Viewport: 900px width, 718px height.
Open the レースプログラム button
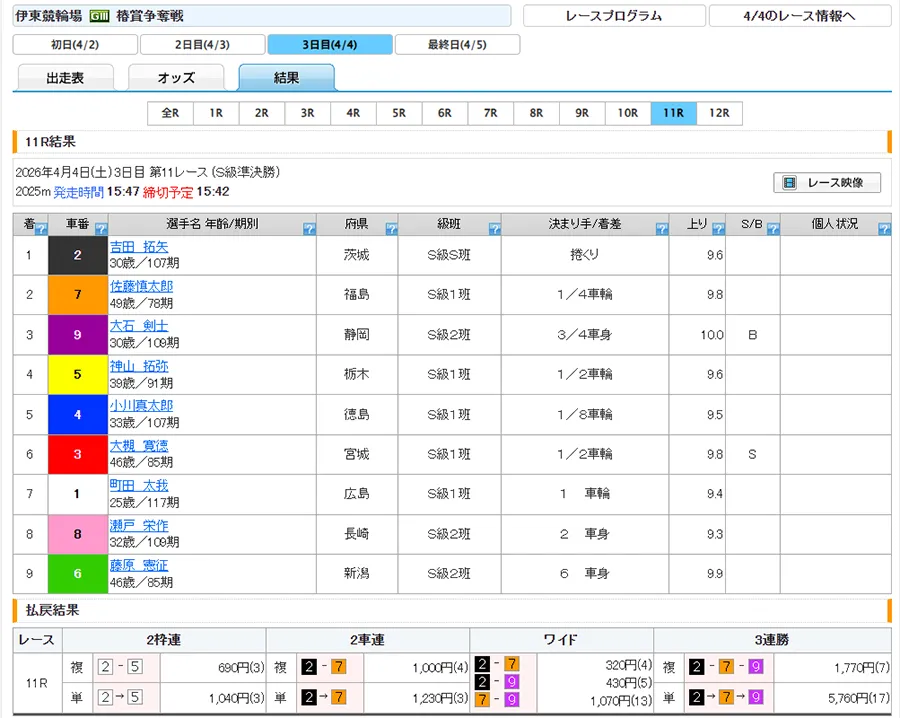click(613, 16)
